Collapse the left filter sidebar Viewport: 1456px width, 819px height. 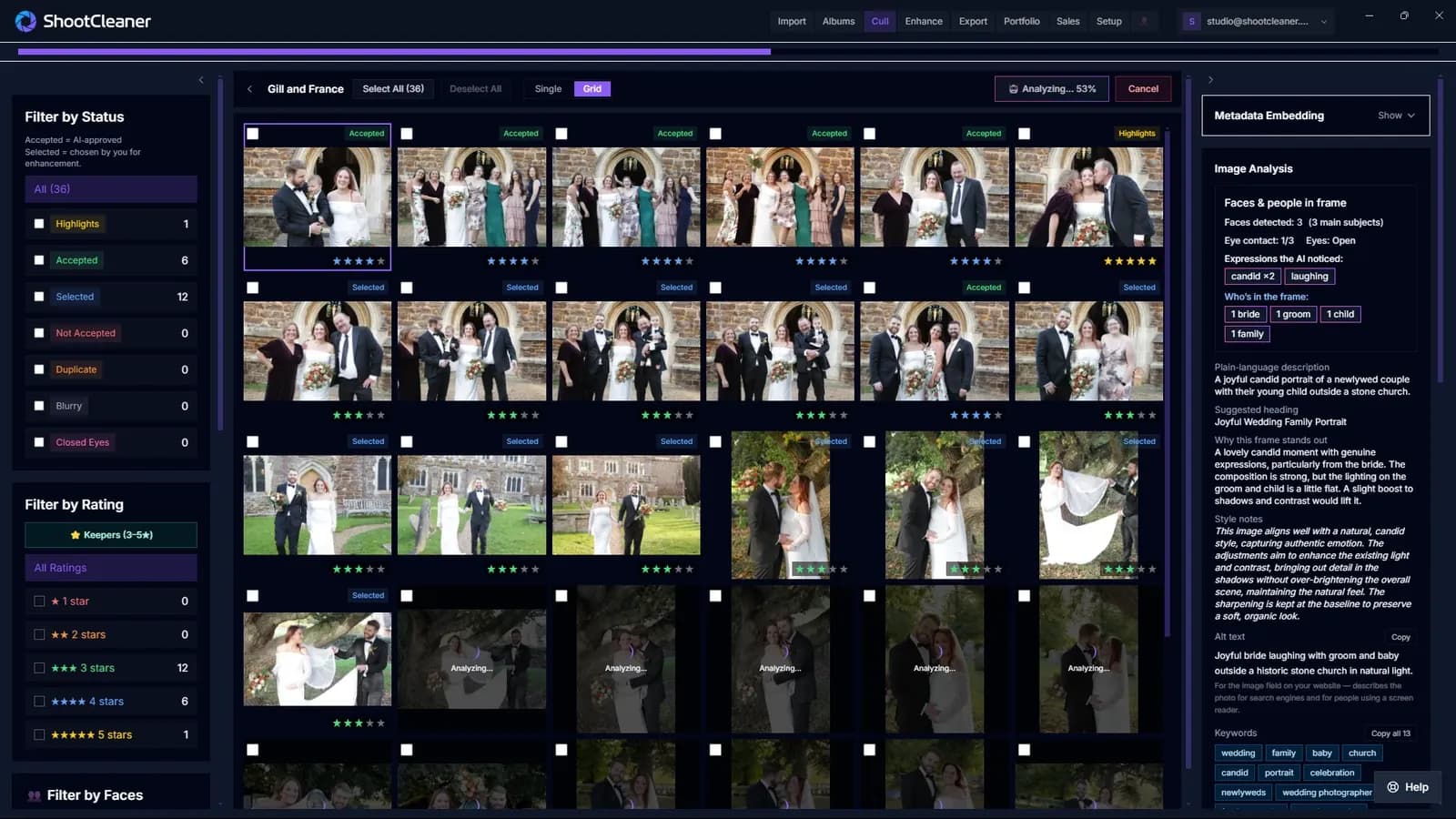pyautogui.click(x=201, y=80)
